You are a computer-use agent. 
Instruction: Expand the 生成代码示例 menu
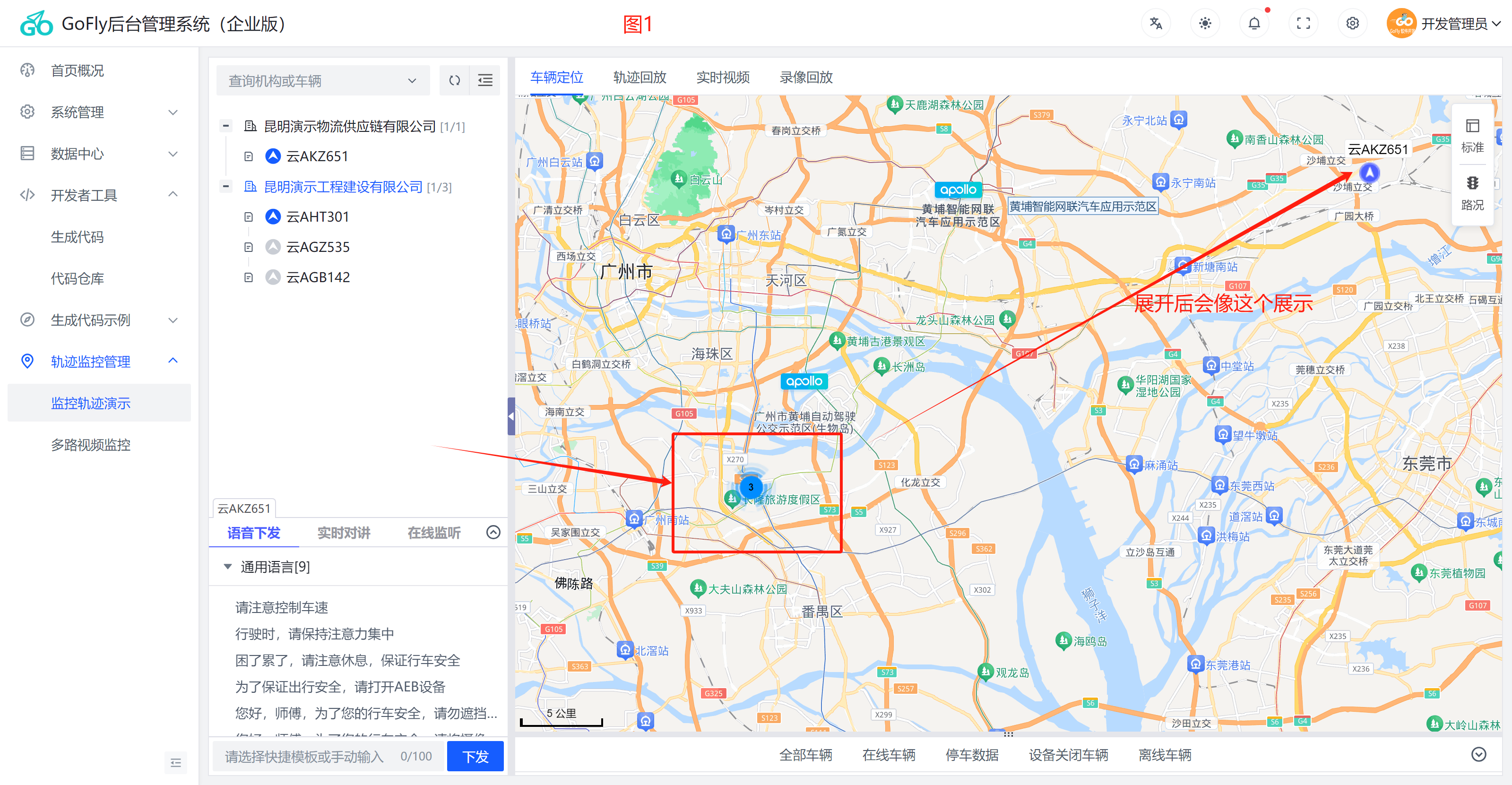pyautogui.click(x=99, y=320)
